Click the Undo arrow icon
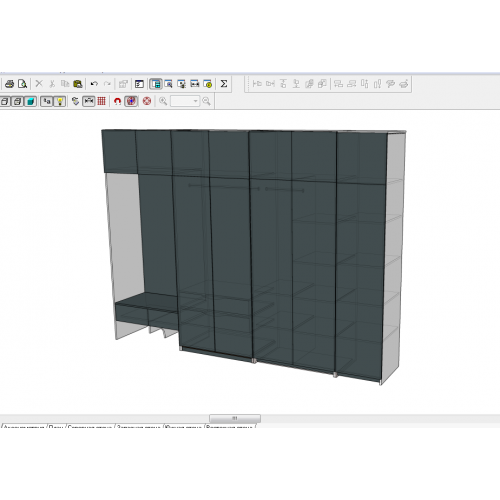 94,84
